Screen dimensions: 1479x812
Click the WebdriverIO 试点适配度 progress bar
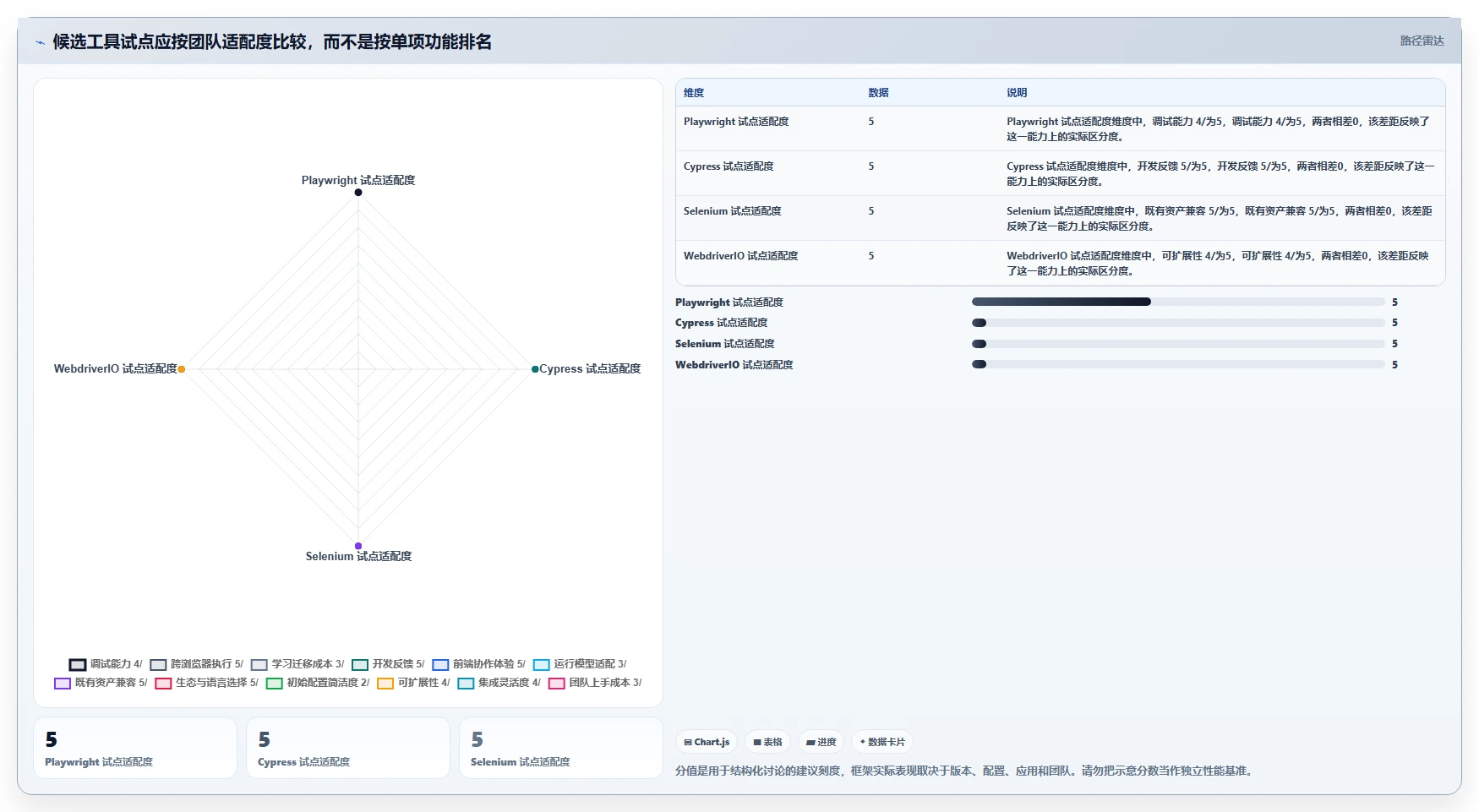click(x=1178, y=364)
